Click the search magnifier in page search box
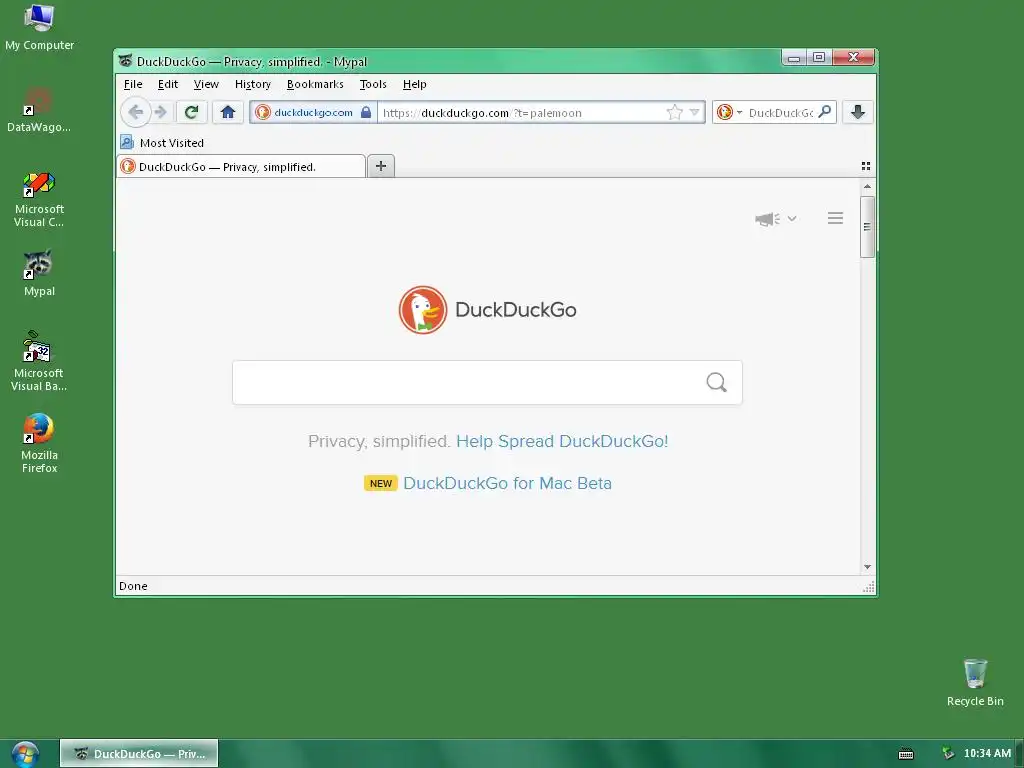The width and height of the screenshot is (1024, 768). (716, 383)
